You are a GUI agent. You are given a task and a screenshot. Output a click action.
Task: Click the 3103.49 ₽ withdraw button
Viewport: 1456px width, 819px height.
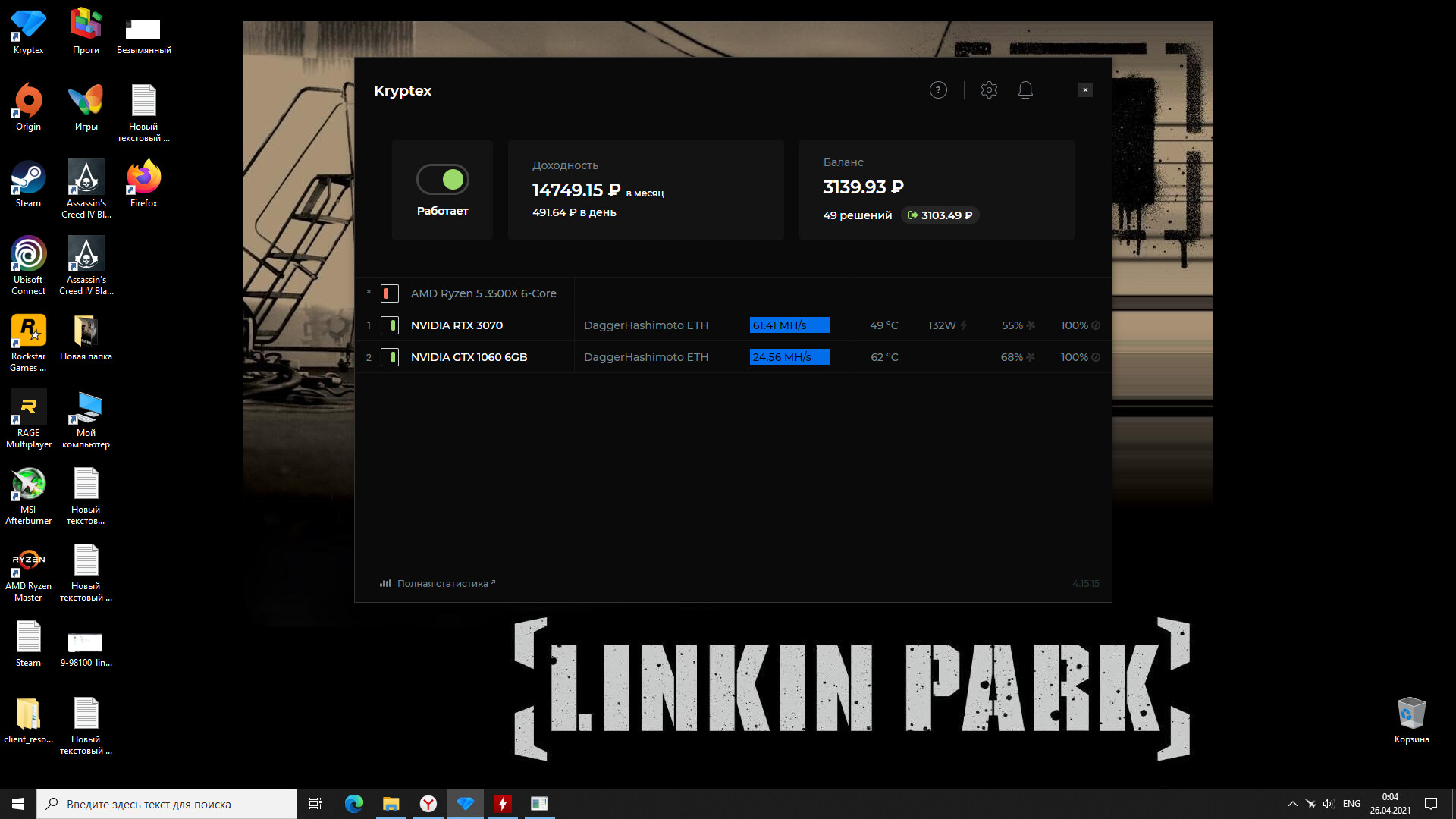(940, 215)
